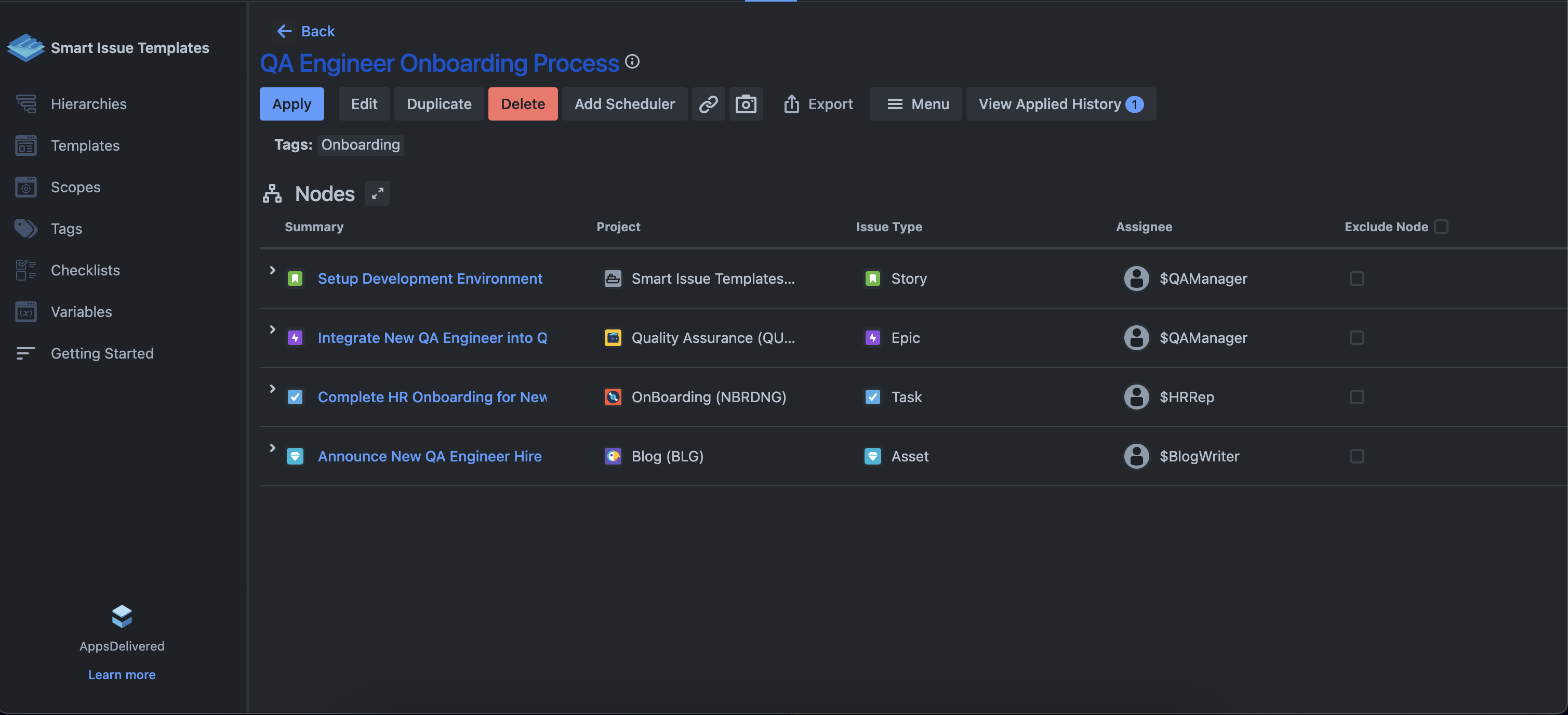The height and width of the screenshot is (715, 1568).
Task: Click the Learn more link
Action: coord(122,675)
